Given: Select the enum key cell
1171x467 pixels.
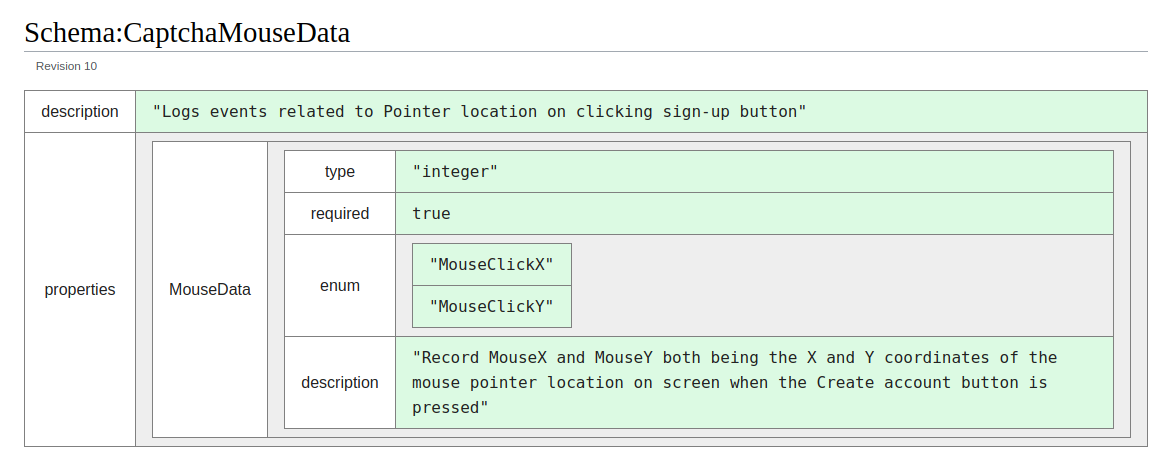Looking at the screenshot, I should [x=340, y=285].
